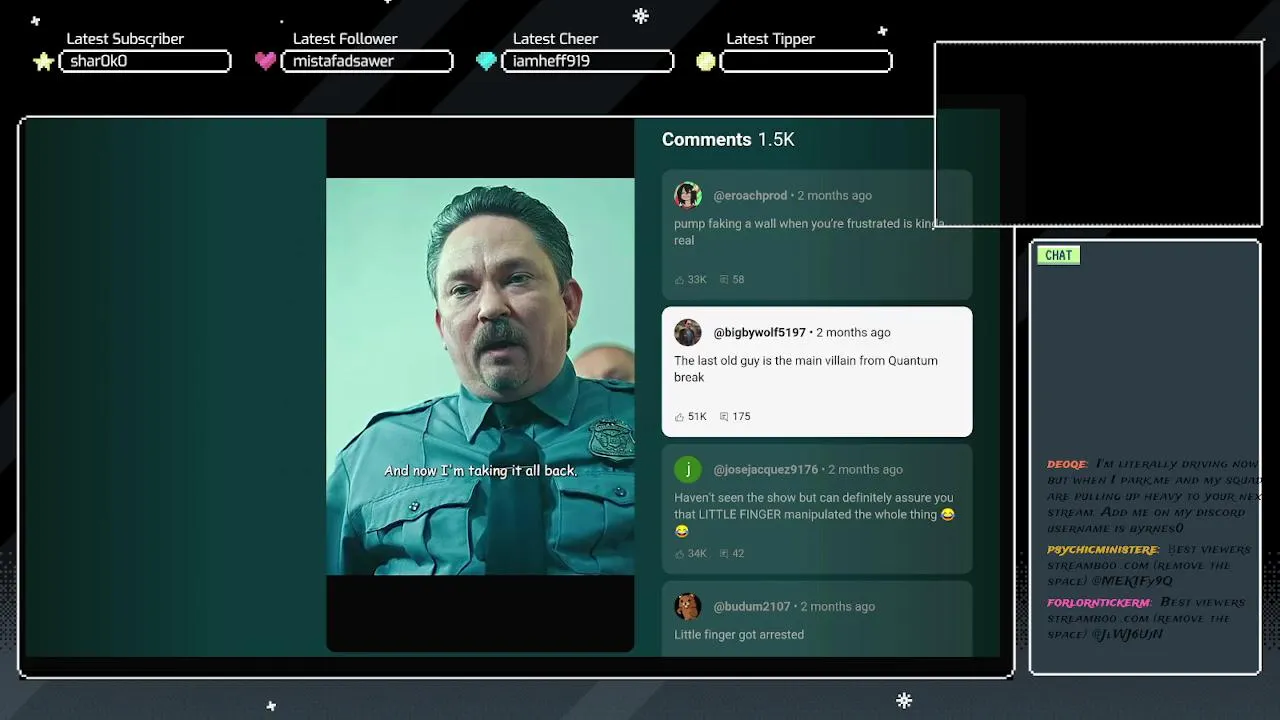
Task: Click the Latest Cheer label
Action: (555, 39)
